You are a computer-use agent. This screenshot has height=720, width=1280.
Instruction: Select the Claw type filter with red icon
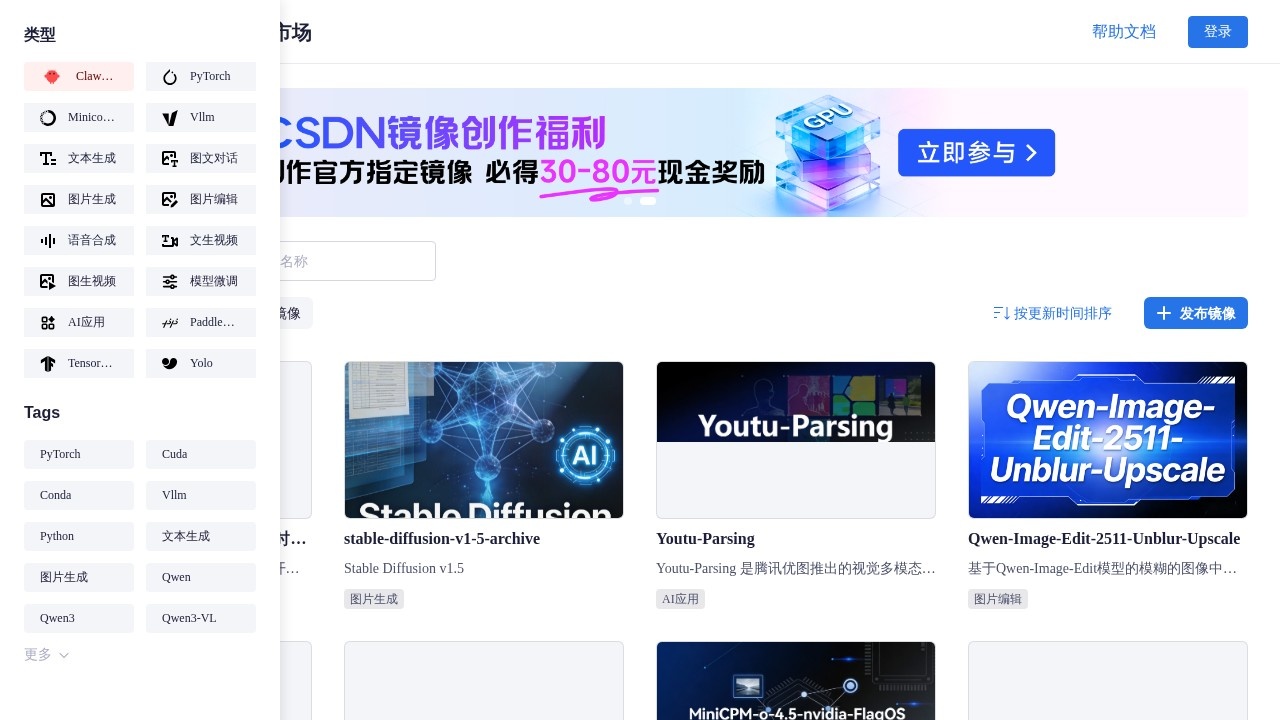pos(53,76)
